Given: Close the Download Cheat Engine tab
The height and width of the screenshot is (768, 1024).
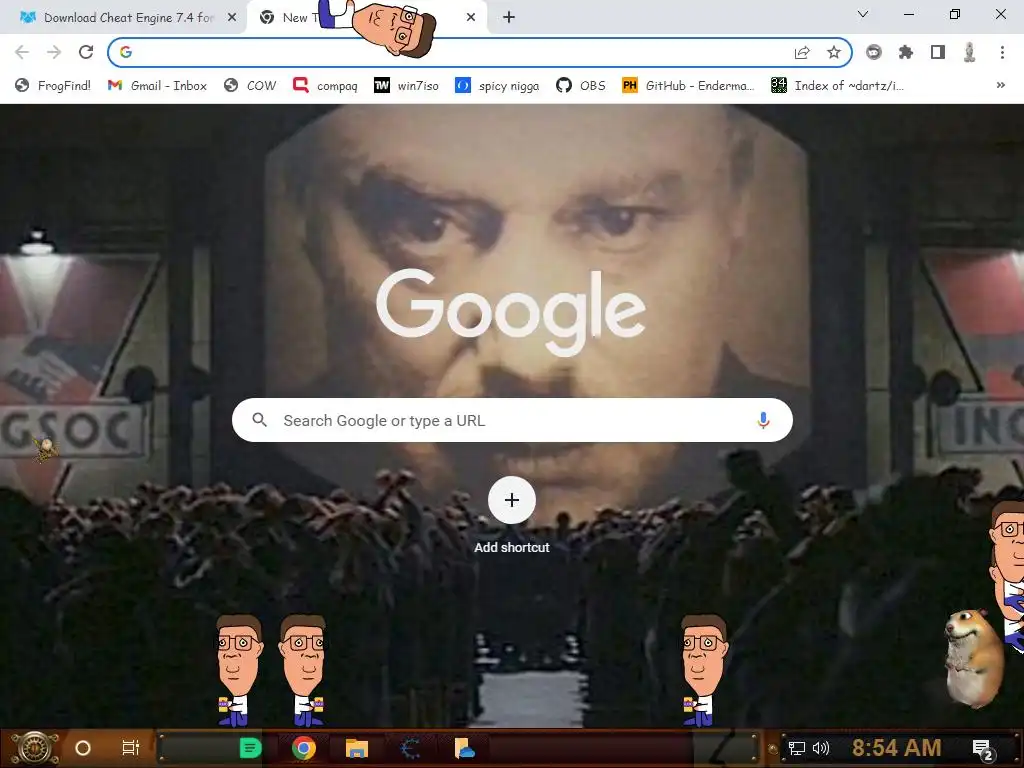Looking at the screenshot, I should tap(232, 18).
